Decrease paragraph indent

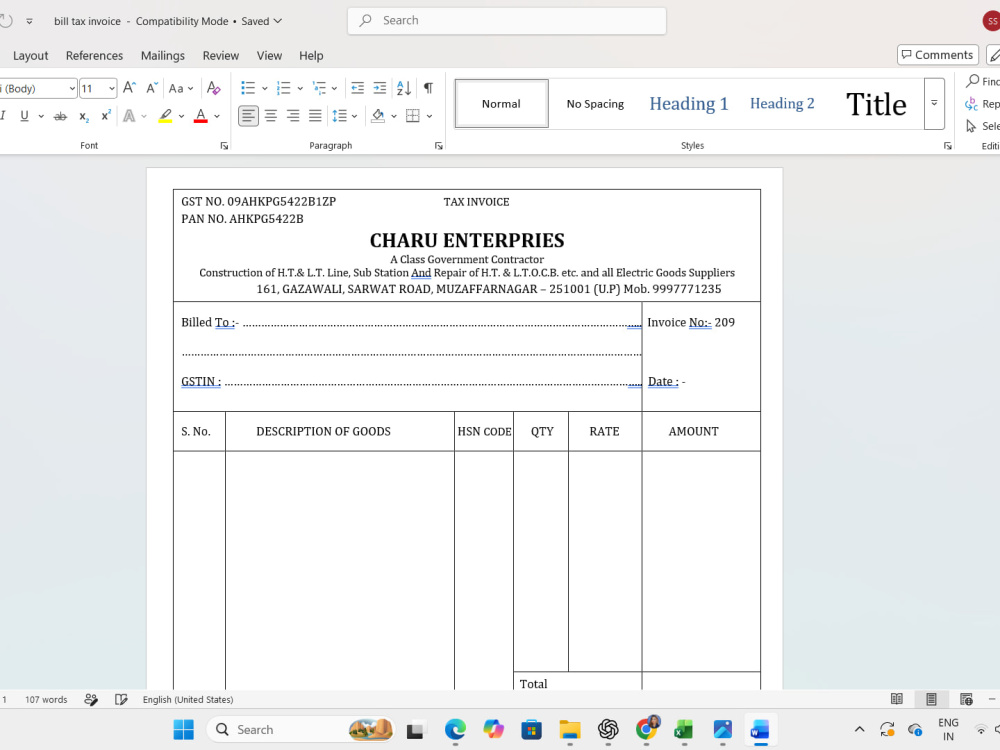click(x=358, y=88)
